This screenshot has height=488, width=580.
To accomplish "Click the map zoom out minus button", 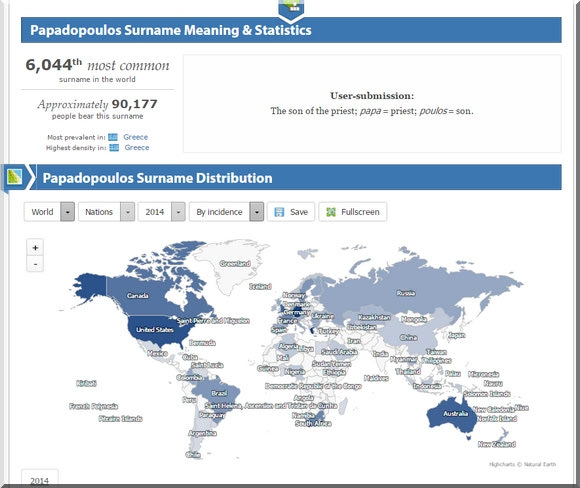I will click(35, 264).
